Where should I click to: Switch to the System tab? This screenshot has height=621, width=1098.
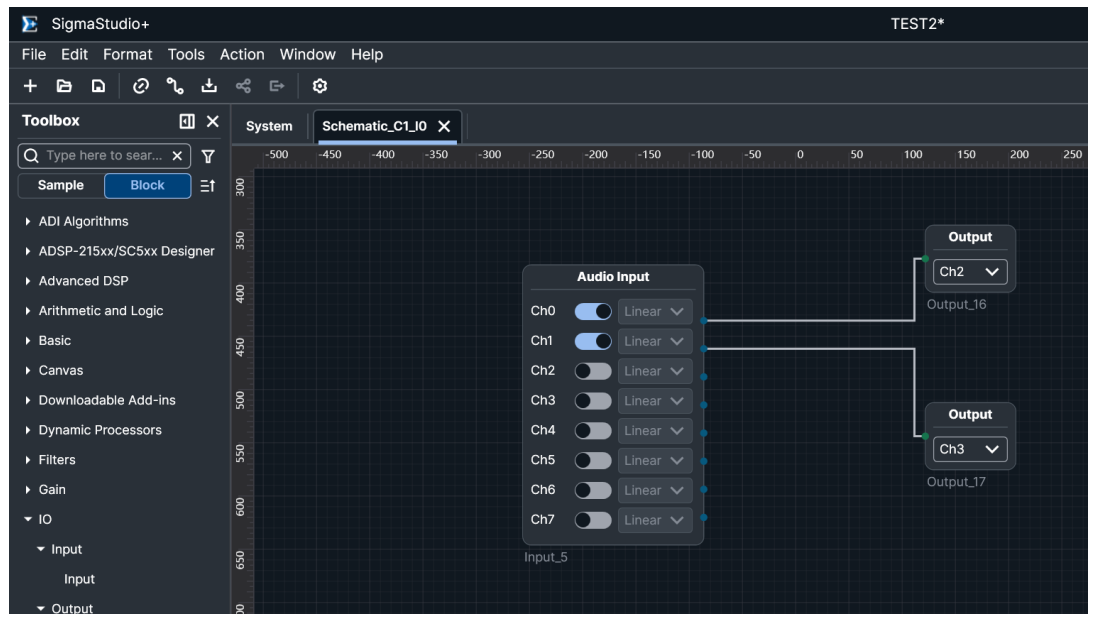[x=269, y=126]
